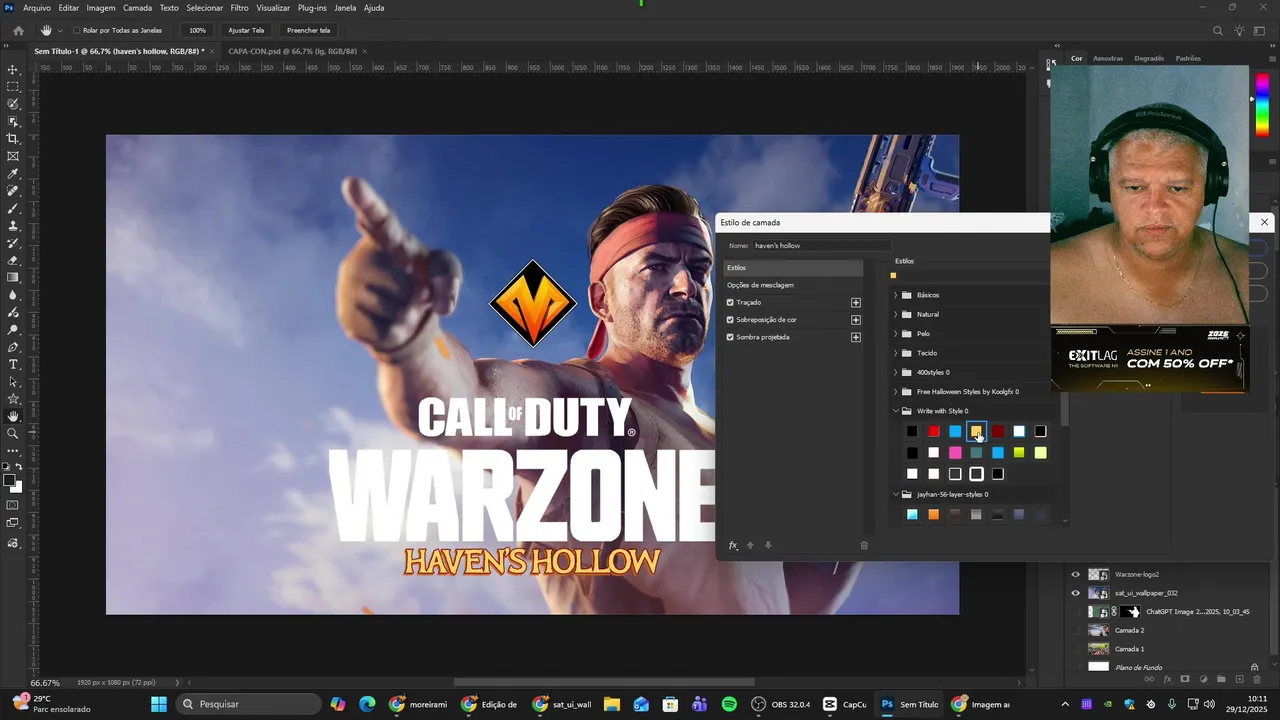Show the Camada 1 layer

pos(1076,649)
